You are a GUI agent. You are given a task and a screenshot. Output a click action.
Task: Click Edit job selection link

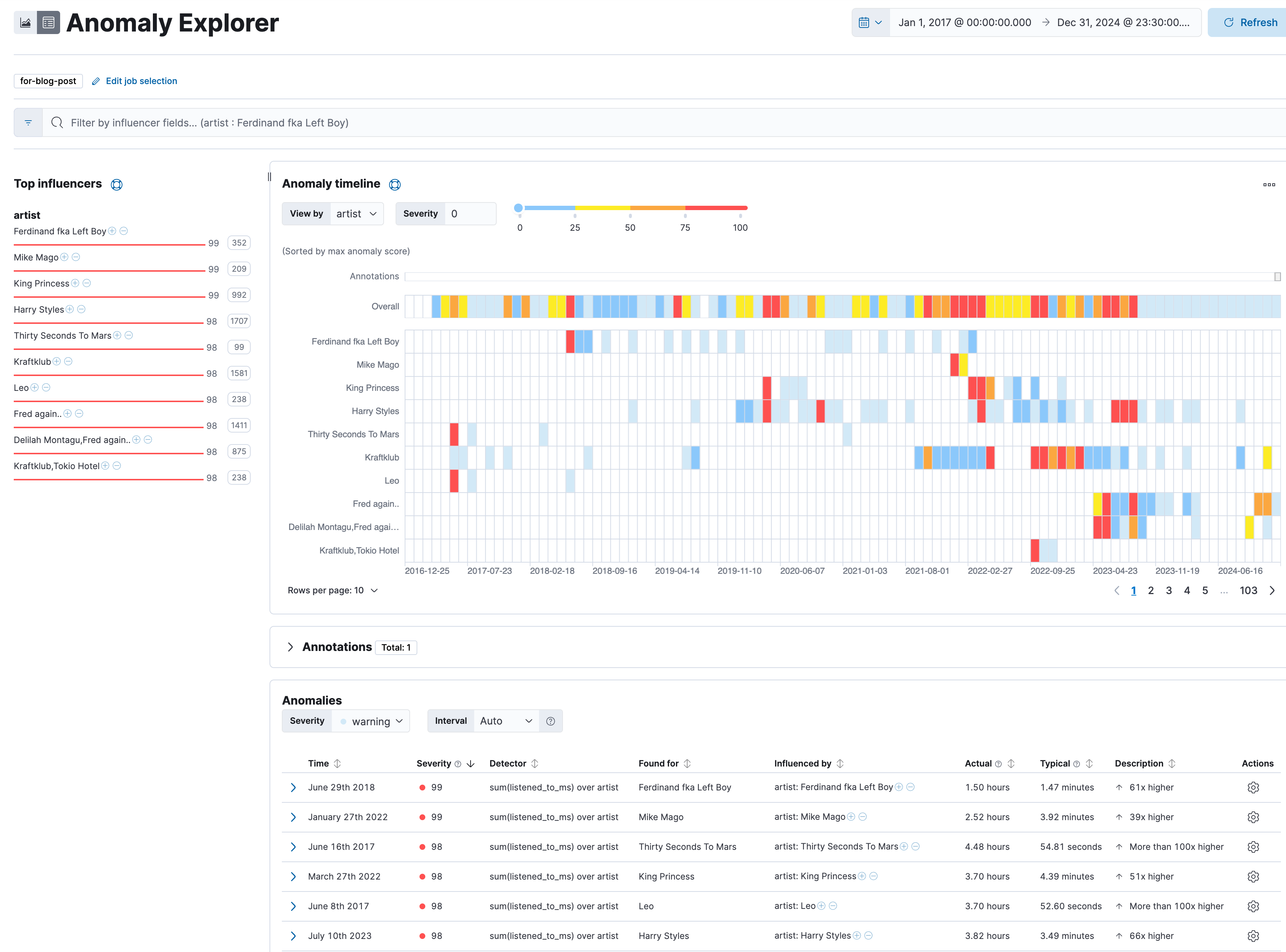click(x=141, y=81)
